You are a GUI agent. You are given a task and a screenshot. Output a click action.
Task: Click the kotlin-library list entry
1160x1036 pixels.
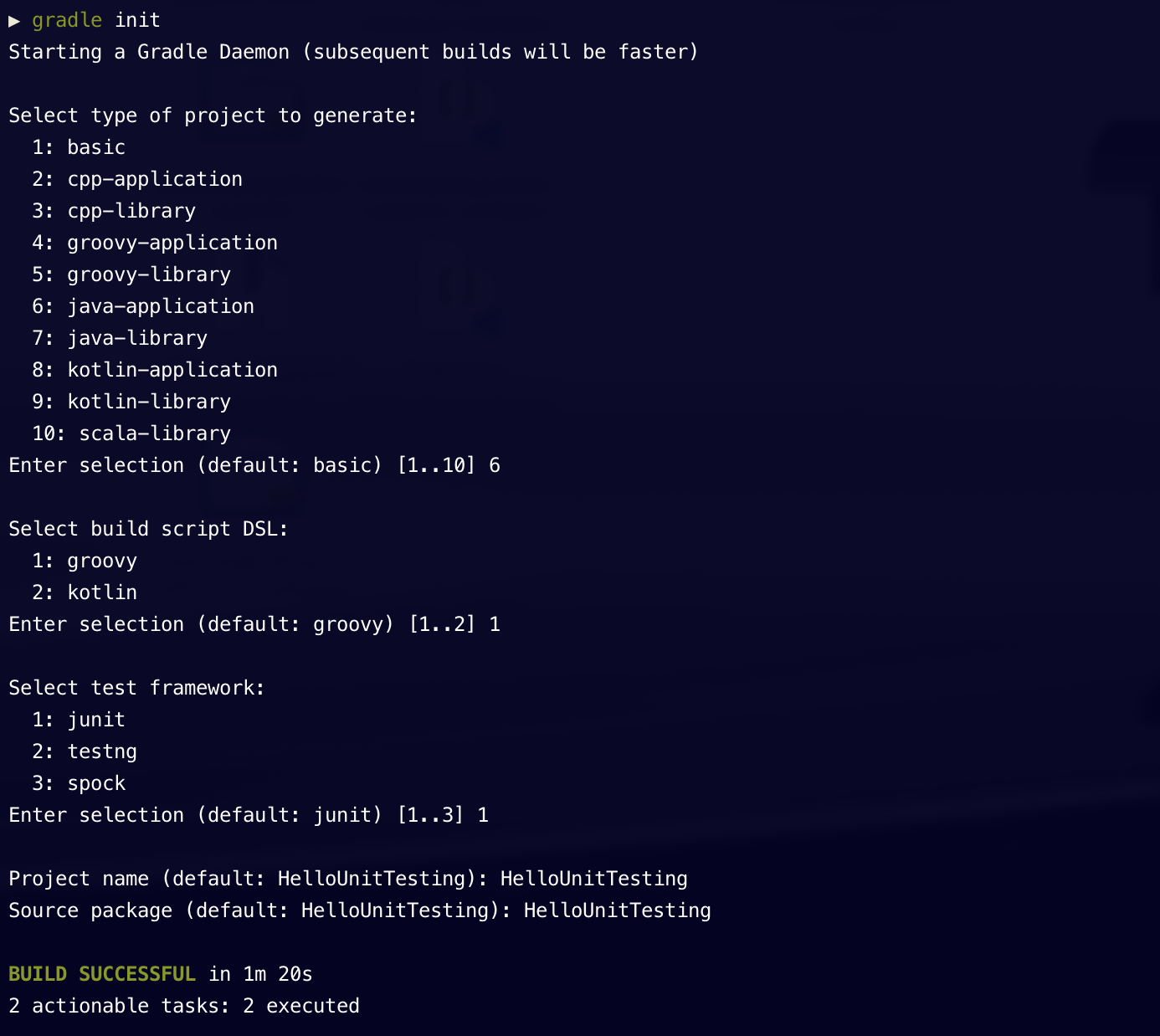[131, 402]
